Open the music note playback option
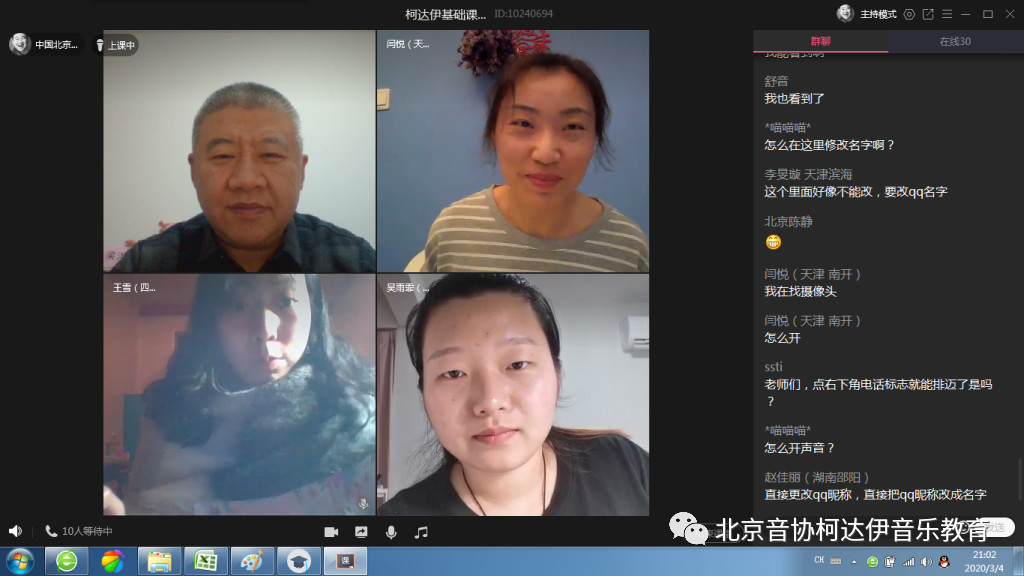Image resolution: width=1024 pixels, height=576 pixels. click(421, 532)
